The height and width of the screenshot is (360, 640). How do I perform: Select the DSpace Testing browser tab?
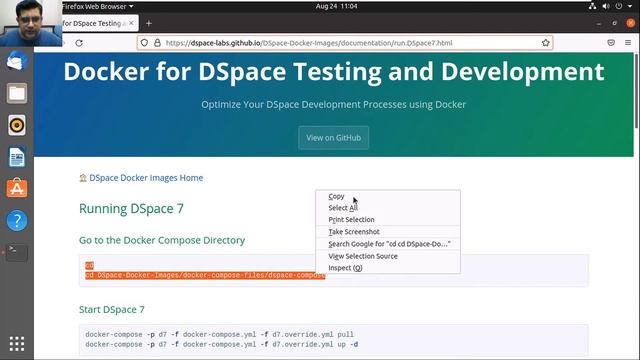click(95, 23)
